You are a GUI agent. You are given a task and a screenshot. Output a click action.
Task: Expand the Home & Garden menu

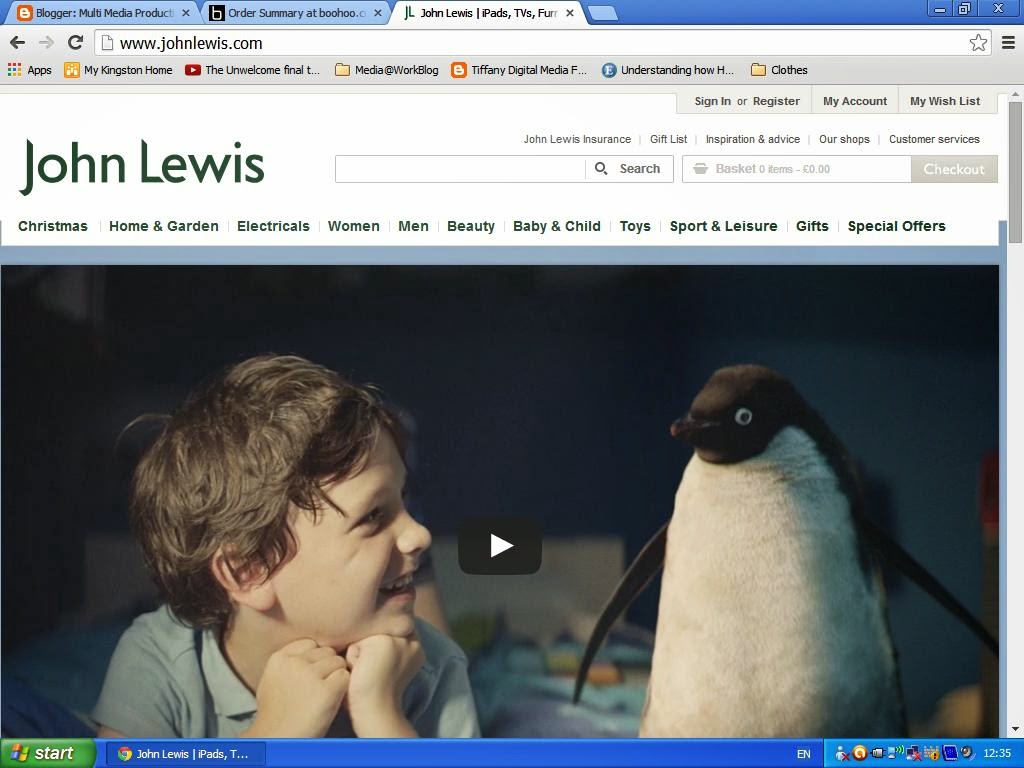[x=163, y=226]
